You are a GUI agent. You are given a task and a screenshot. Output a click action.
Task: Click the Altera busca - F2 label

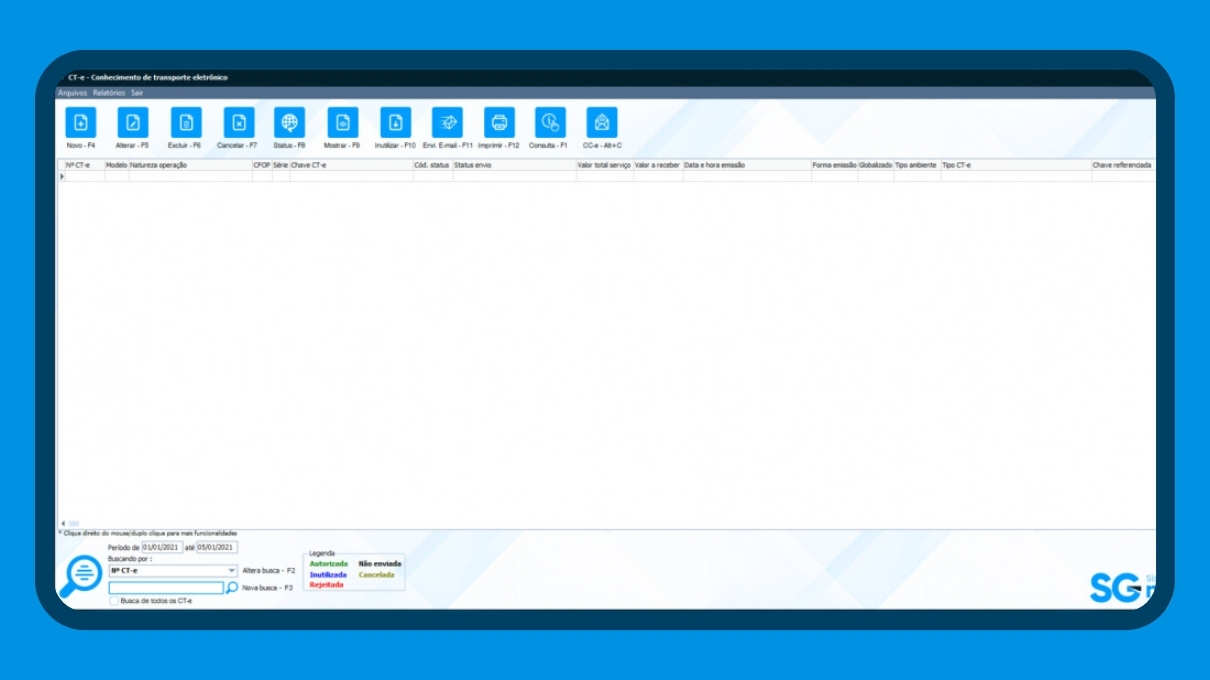269,570
